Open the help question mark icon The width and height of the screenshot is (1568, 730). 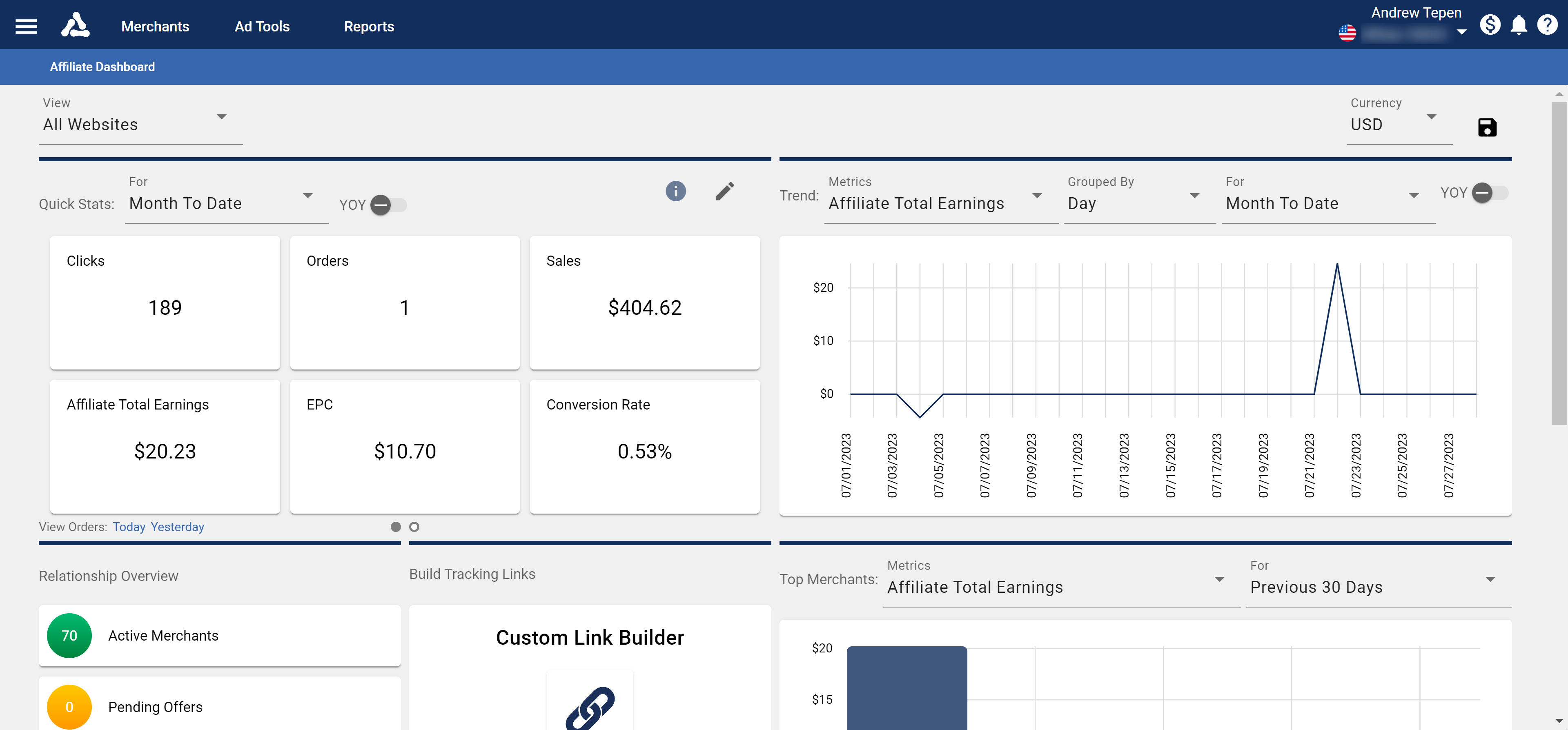(x=1547, y=24)
